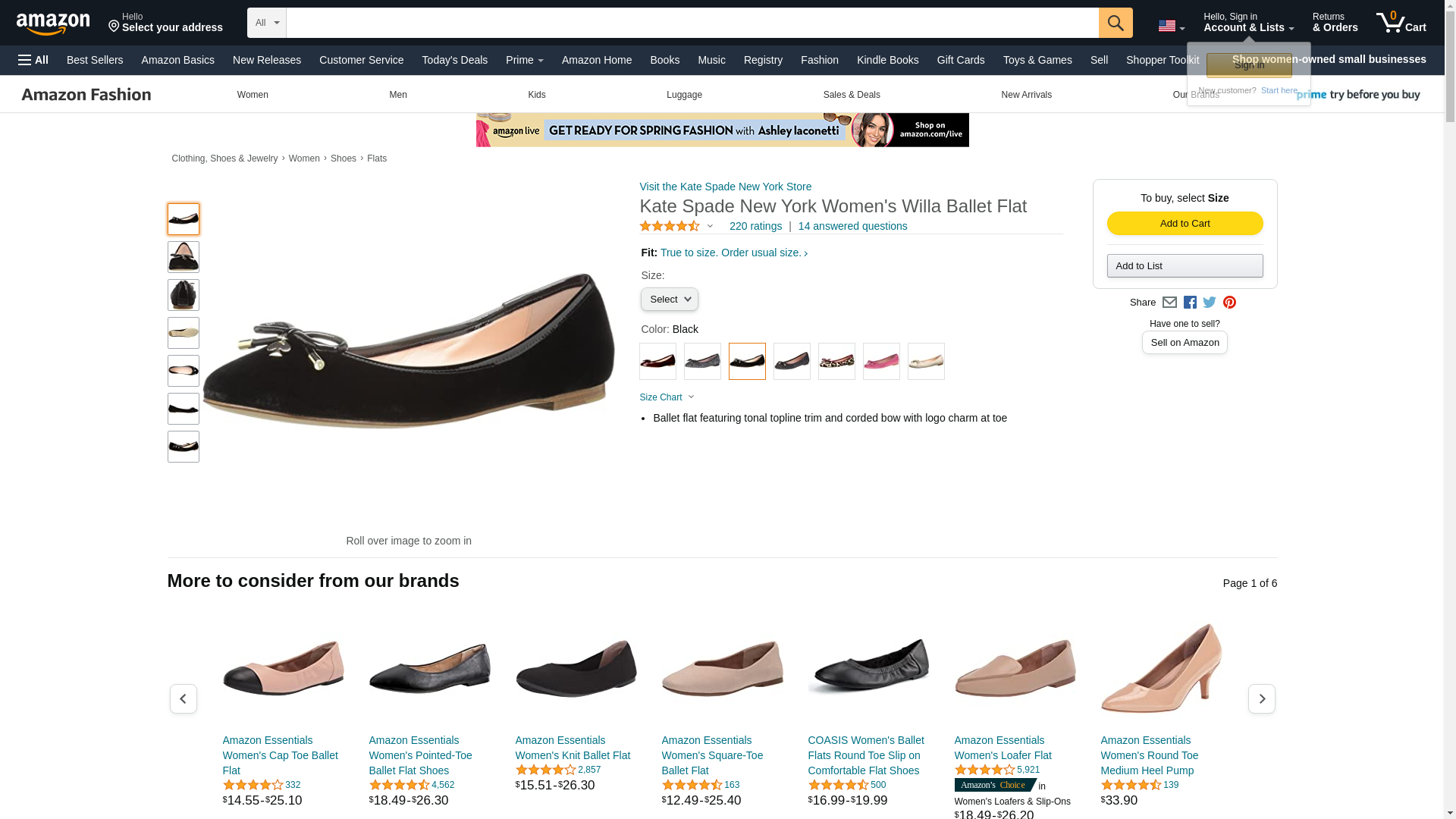Open the All hamburger menu
1456x819 pixels.
tap(33, 60)
